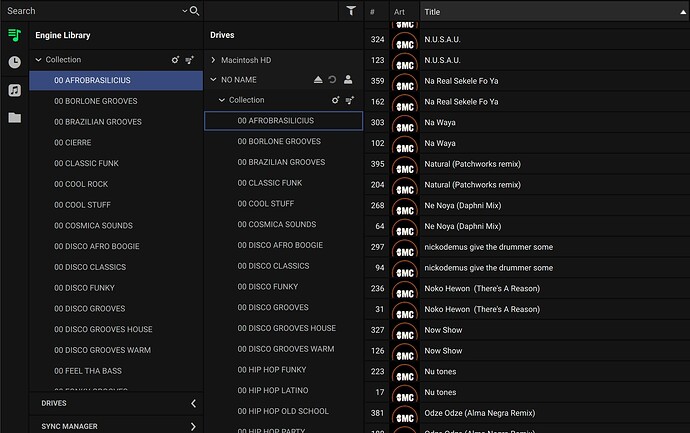Click the Engine Library heading
690x433 pixels.
coord(63,35)
